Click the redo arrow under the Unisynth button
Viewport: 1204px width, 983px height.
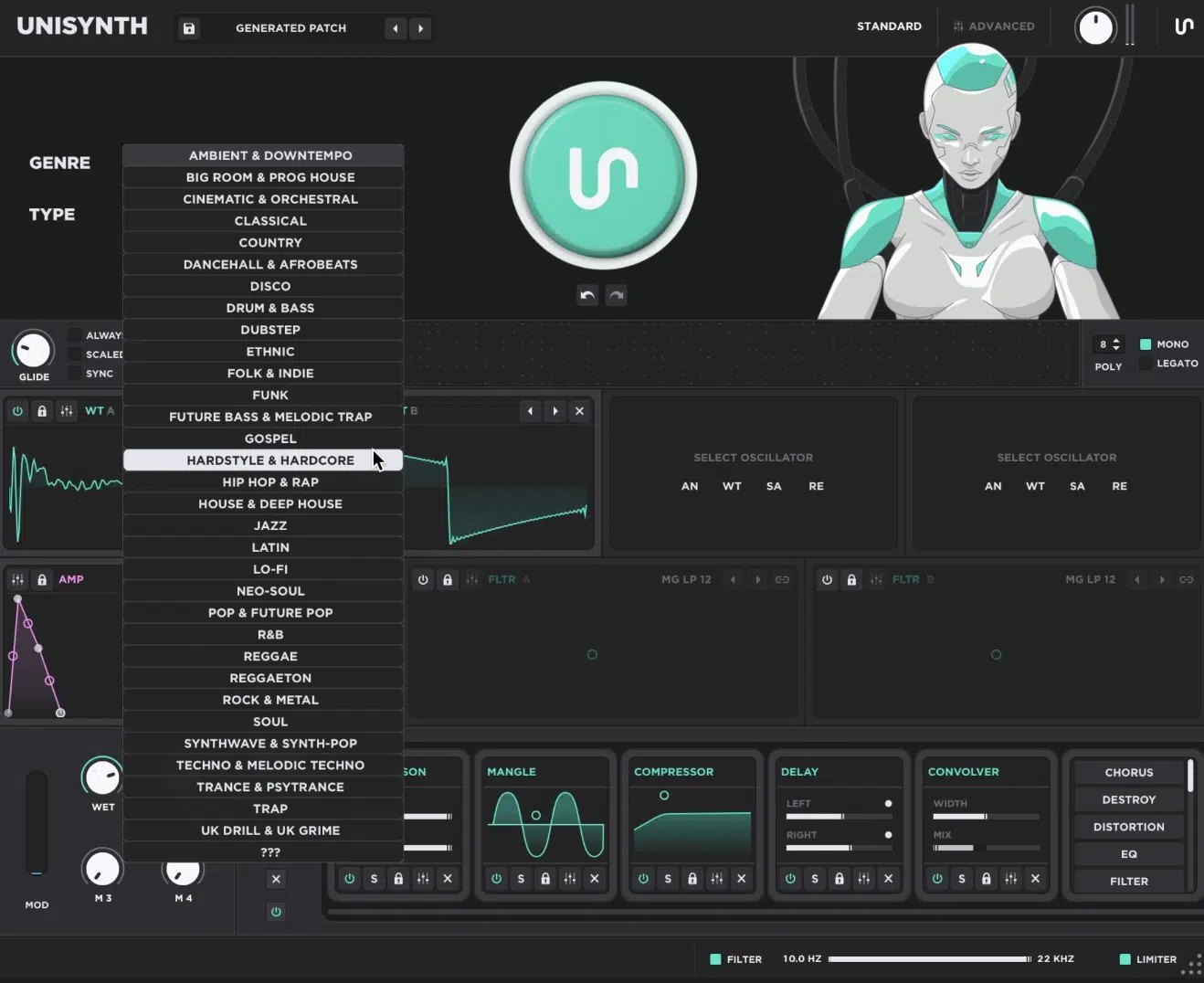(x=616, y=295)
